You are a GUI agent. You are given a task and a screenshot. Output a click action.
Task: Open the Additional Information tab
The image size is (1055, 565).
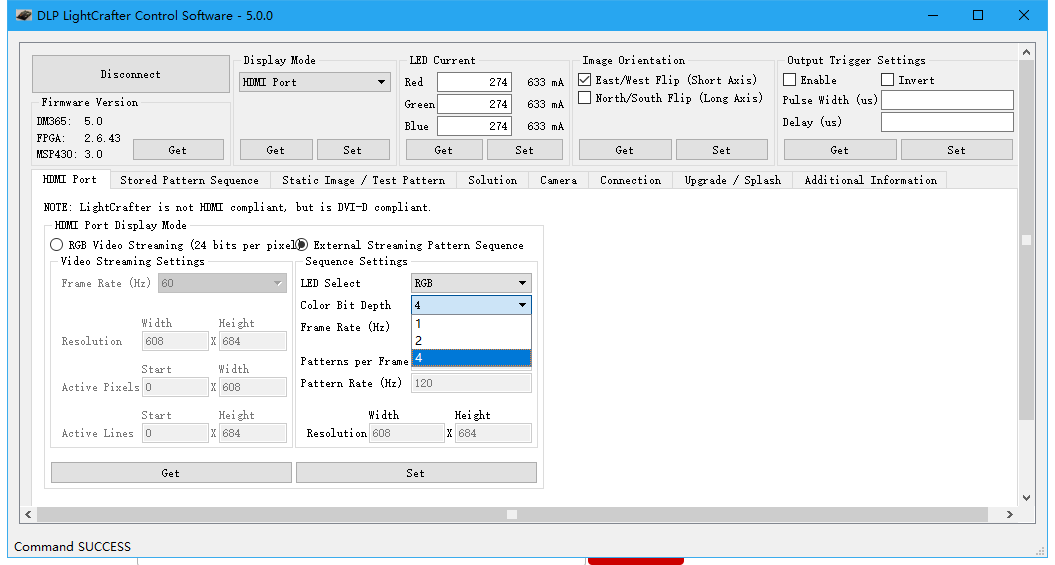(871, 180)
